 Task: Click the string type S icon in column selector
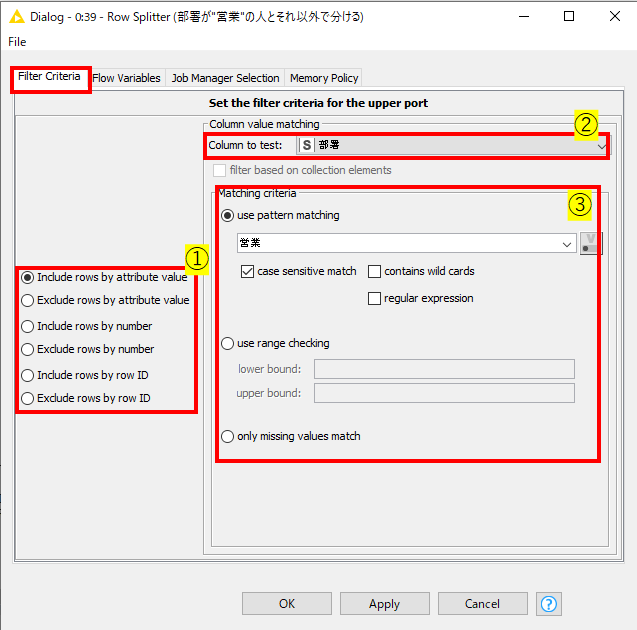click(307, 145)
